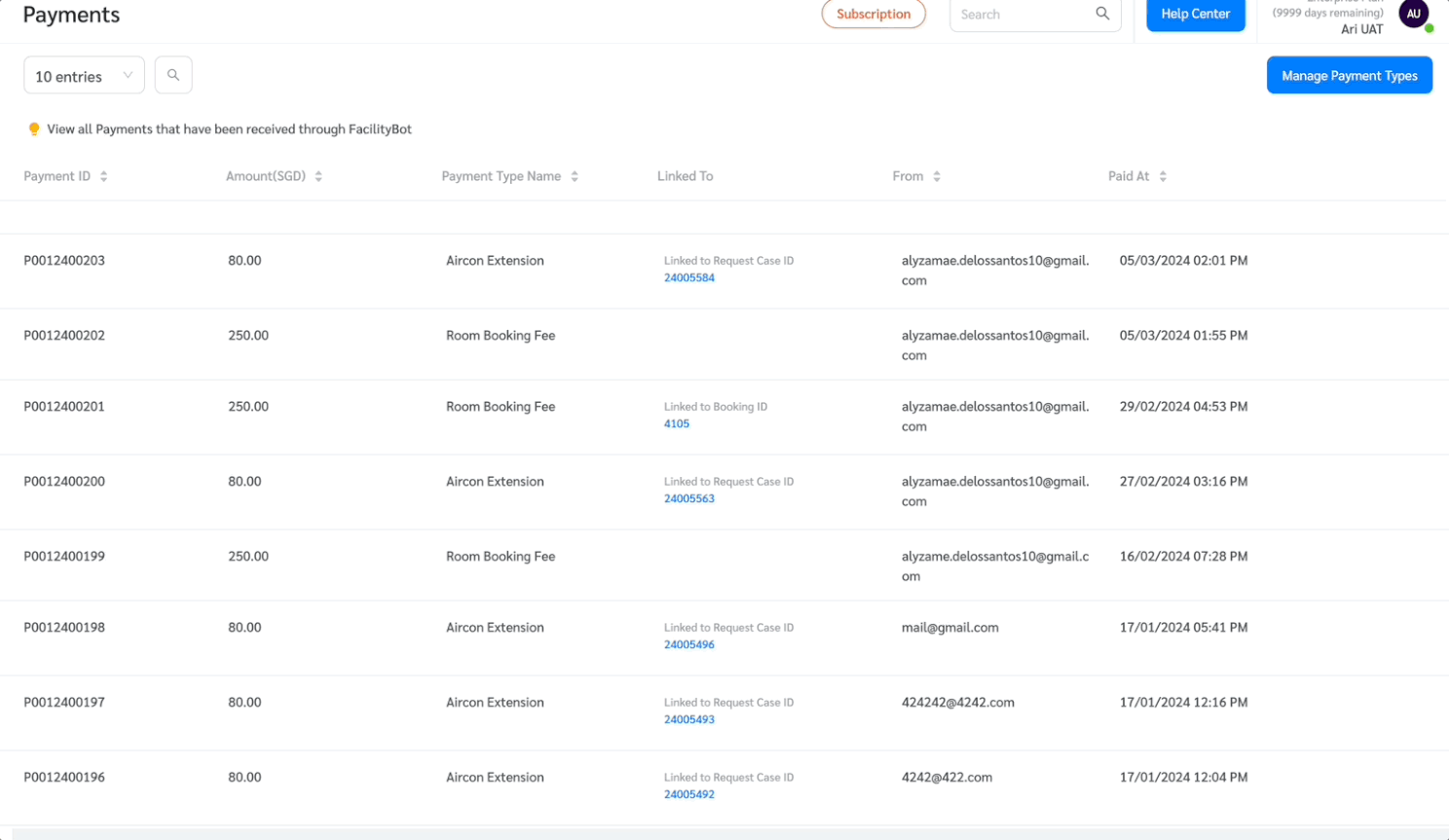This screenshot has width=1449, height=840.
Task: Click the magnifier icon beside entries dropdown
Action: (x=173, y=75)
